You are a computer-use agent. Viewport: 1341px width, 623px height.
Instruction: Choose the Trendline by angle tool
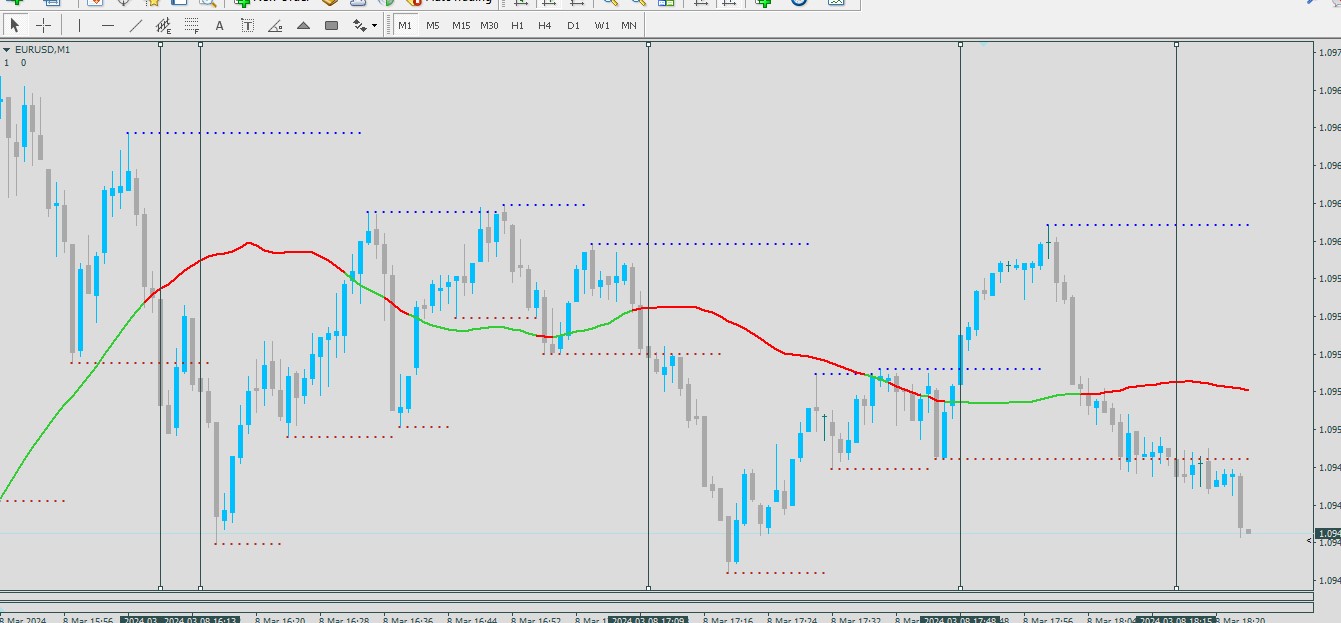(276, 25)
